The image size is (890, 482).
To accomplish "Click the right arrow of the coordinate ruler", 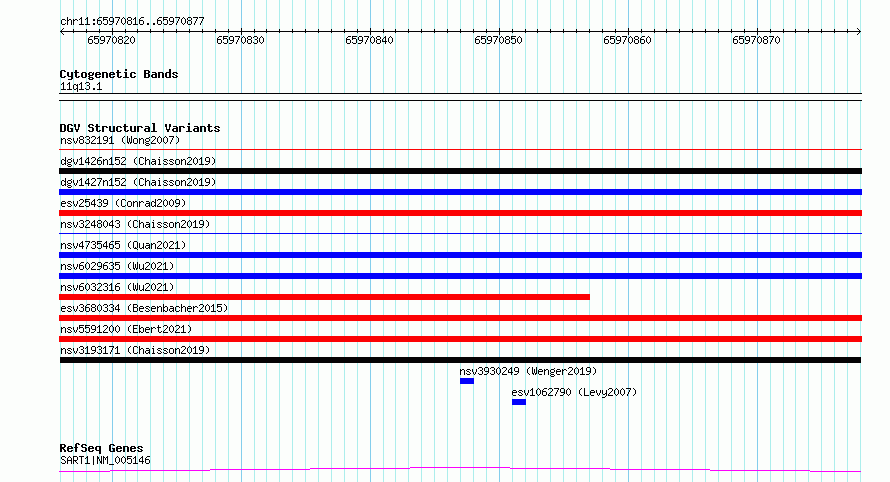I will (859, 32).
